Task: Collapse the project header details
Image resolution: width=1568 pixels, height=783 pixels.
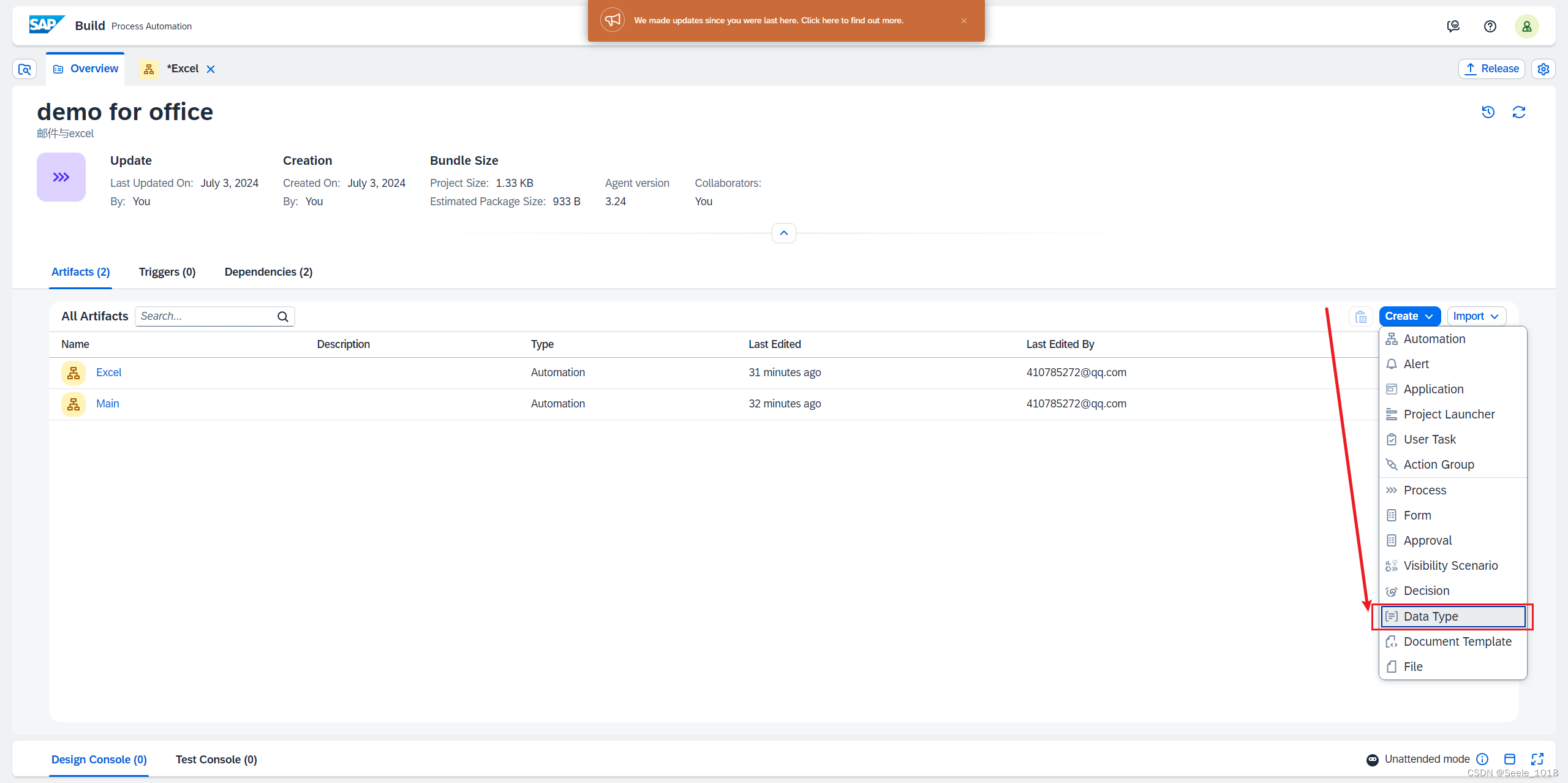Action: tap(784, 233)
